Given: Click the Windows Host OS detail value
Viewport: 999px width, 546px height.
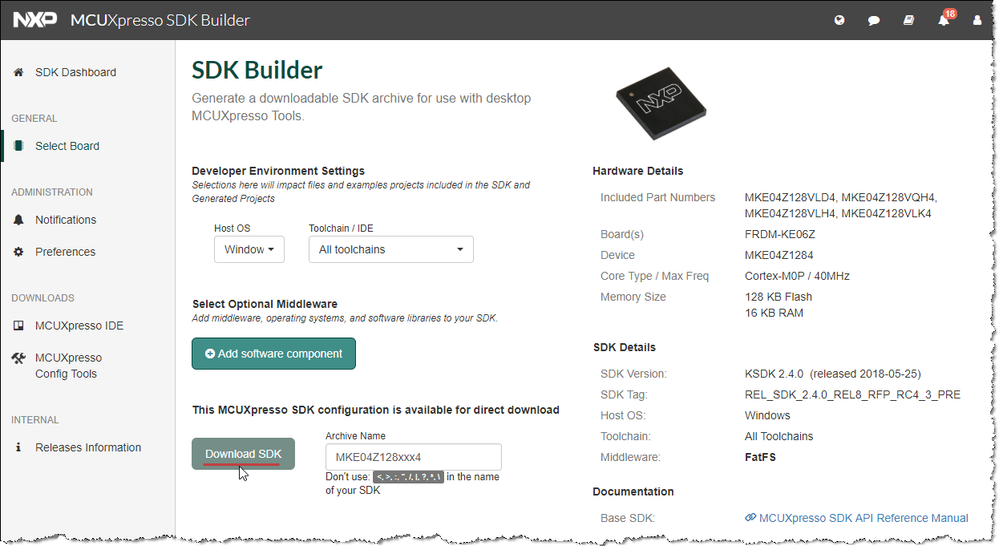Looking at the screenshot, I should pos(768,415).
